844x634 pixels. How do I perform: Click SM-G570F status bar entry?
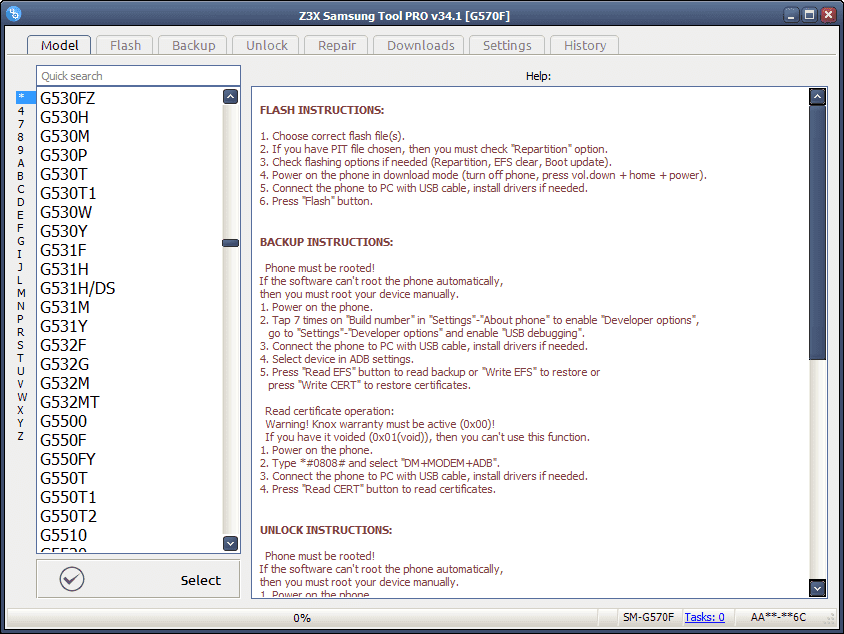pyautogui.click(x=648, y=617)
